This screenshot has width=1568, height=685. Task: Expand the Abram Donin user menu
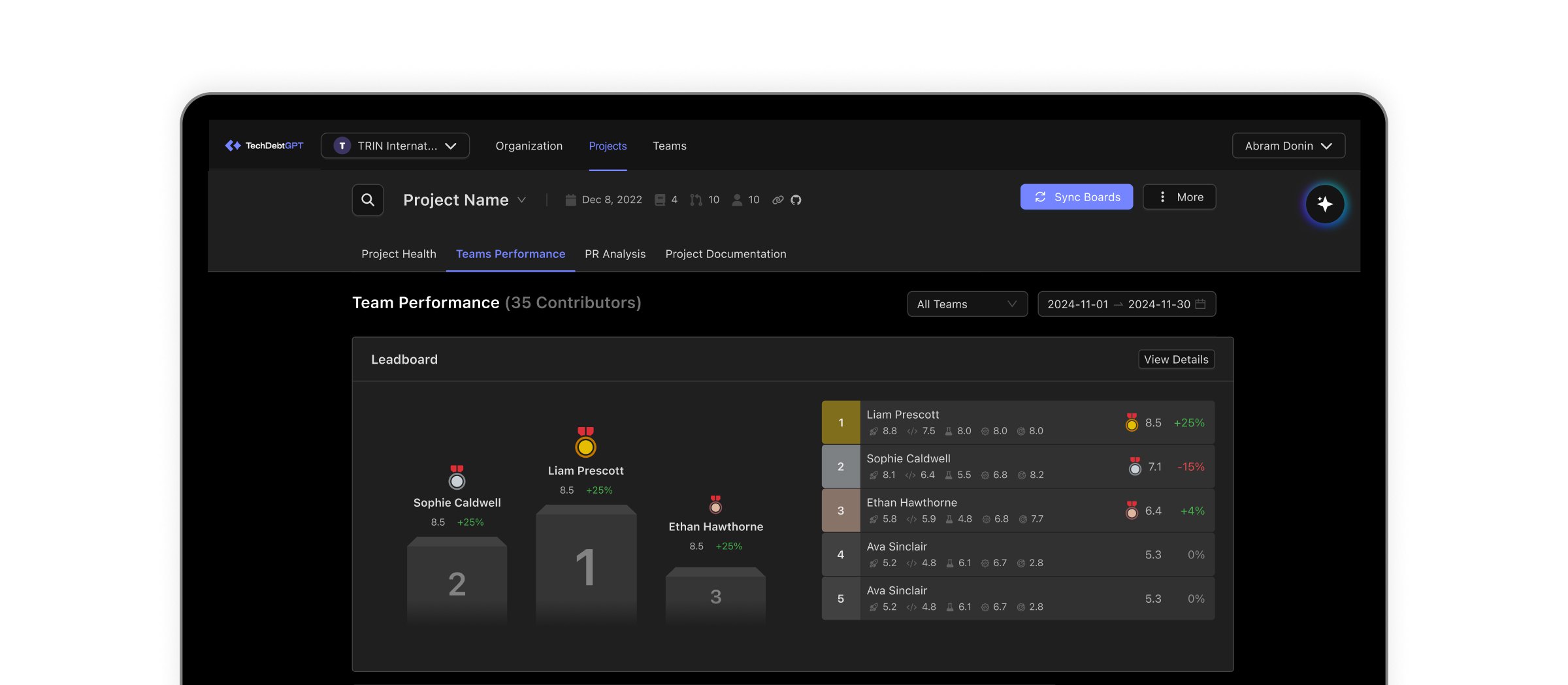1288,146
